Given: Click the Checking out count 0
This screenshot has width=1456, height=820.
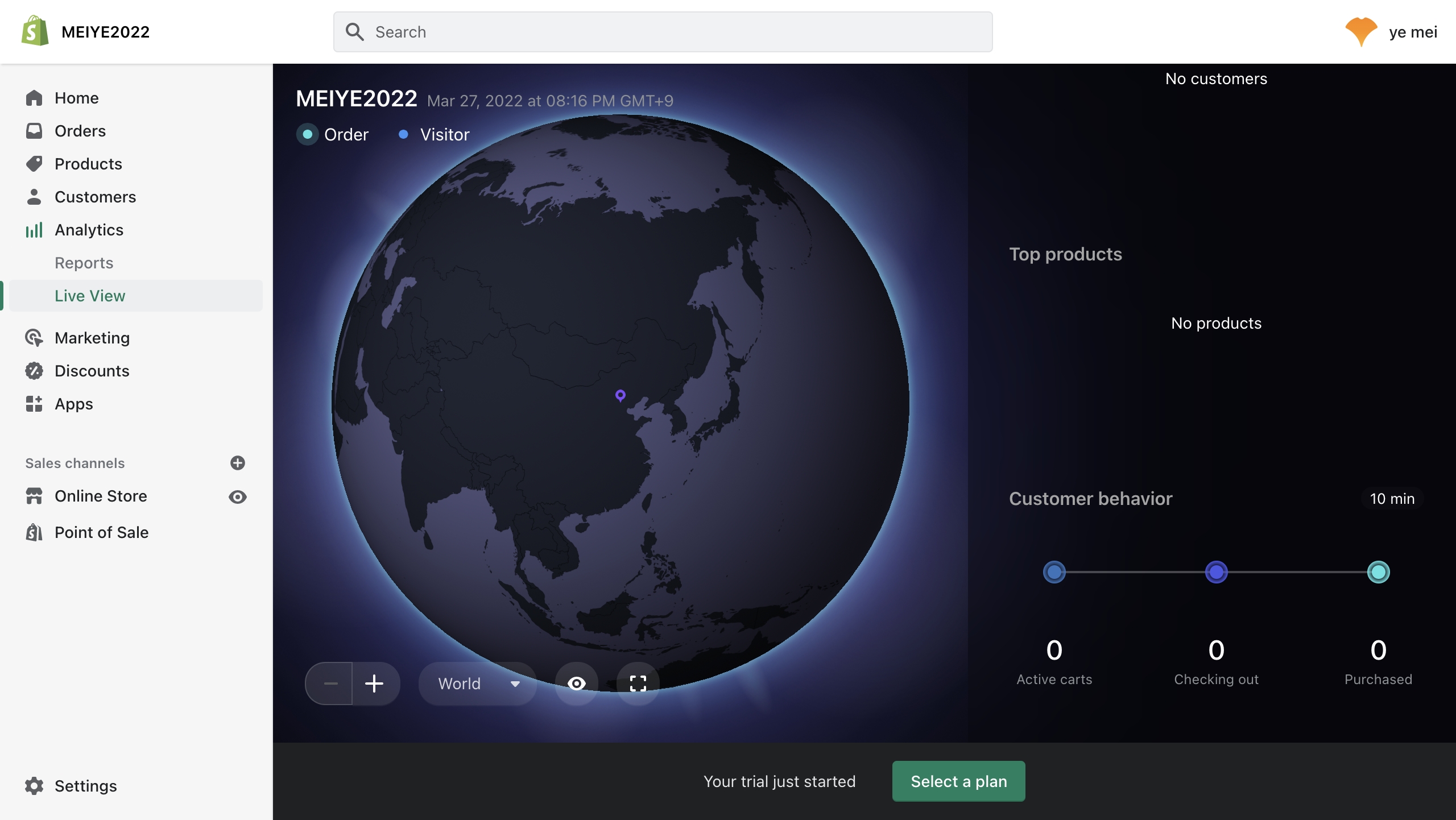Looking at the screenshot, I should tap(1217, 650).
